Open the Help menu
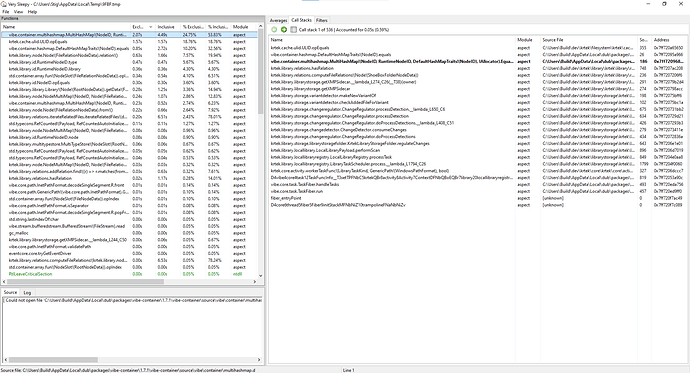The height and width of the screenshot is (373, 690). pos(33,12)
